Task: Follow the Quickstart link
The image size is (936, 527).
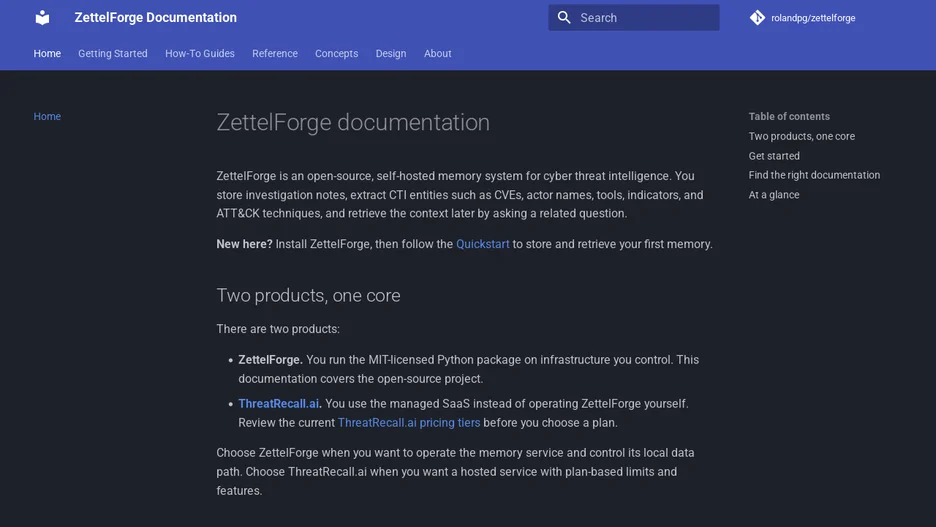Action: [483, 244]
